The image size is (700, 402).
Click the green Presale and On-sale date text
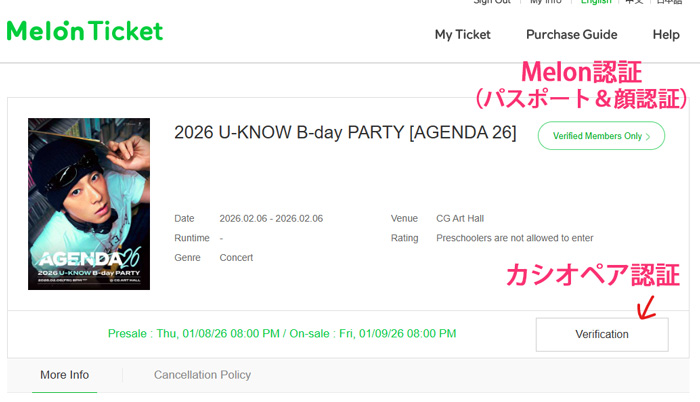pos(282,333)
